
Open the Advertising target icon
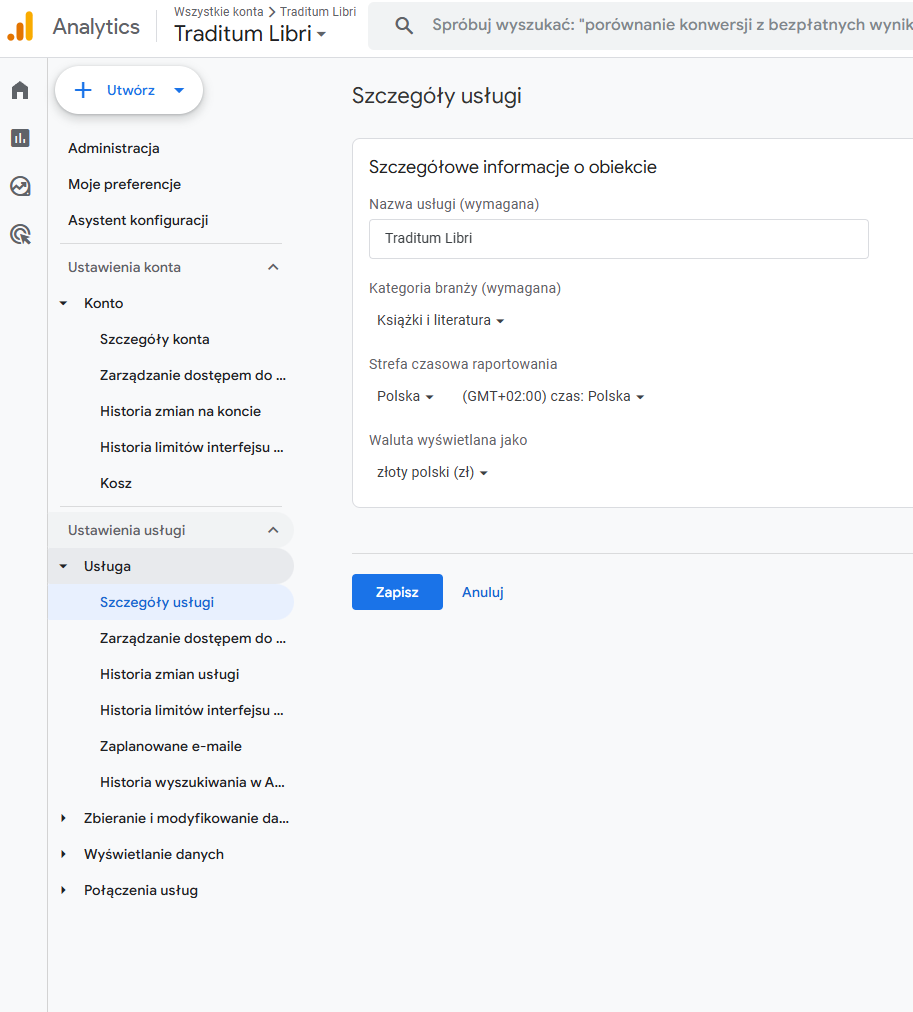coord(20,234)
